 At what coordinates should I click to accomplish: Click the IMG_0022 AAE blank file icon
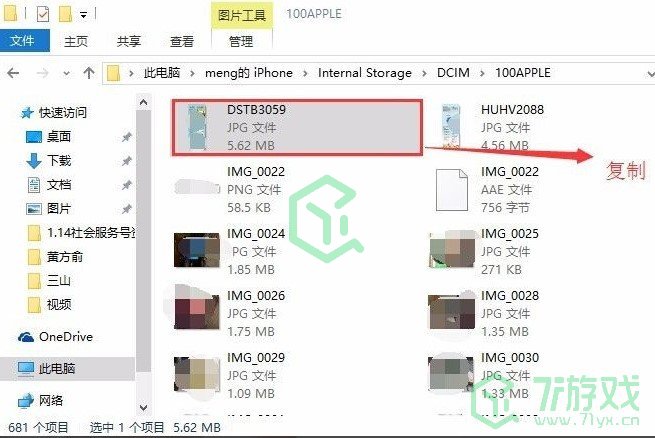[452, 190]
